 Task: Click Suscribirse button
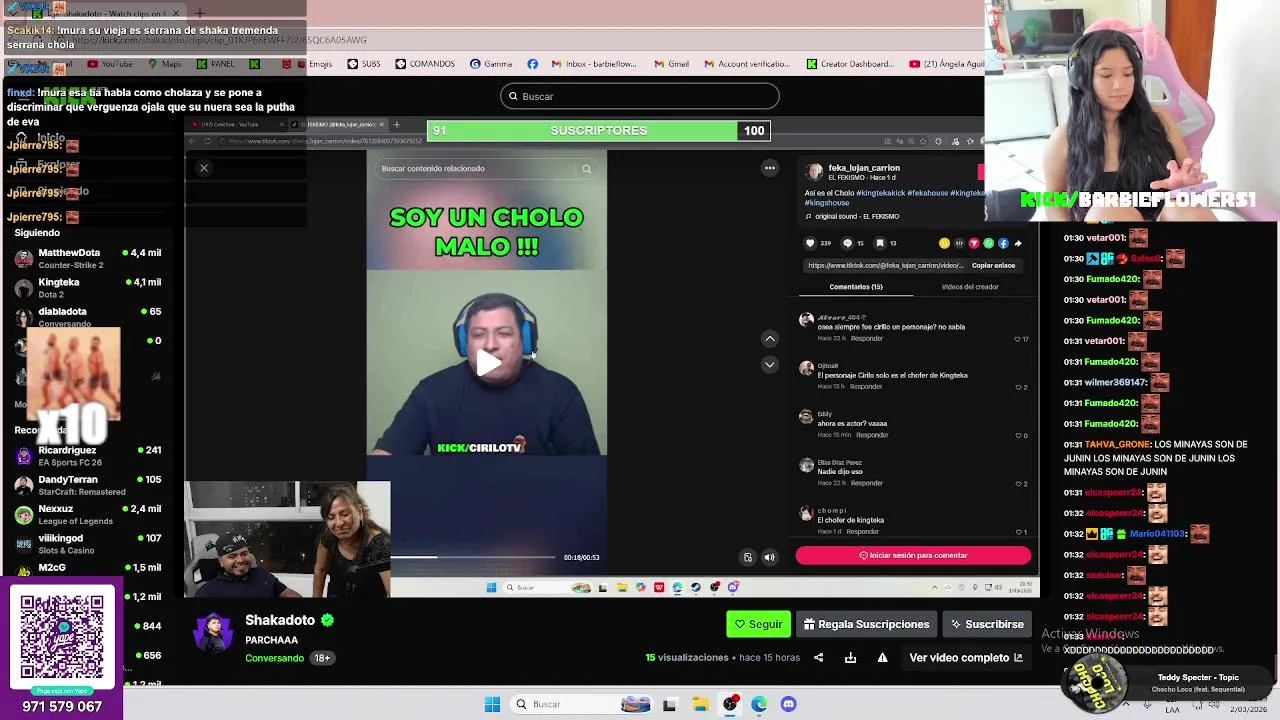click(x=987, y=624)
